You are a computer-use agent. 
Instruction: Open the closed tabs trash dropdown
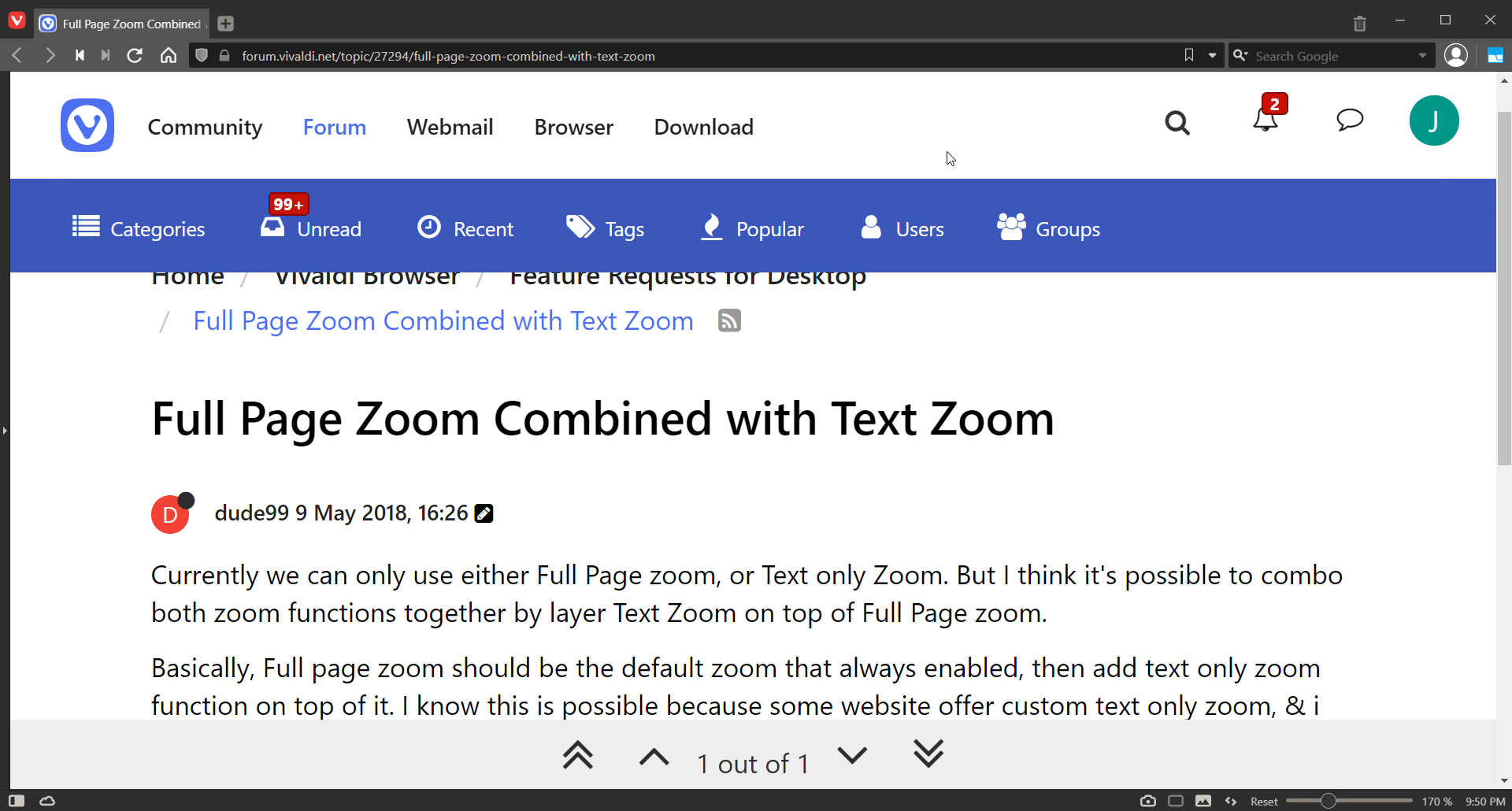point(1359,23)
